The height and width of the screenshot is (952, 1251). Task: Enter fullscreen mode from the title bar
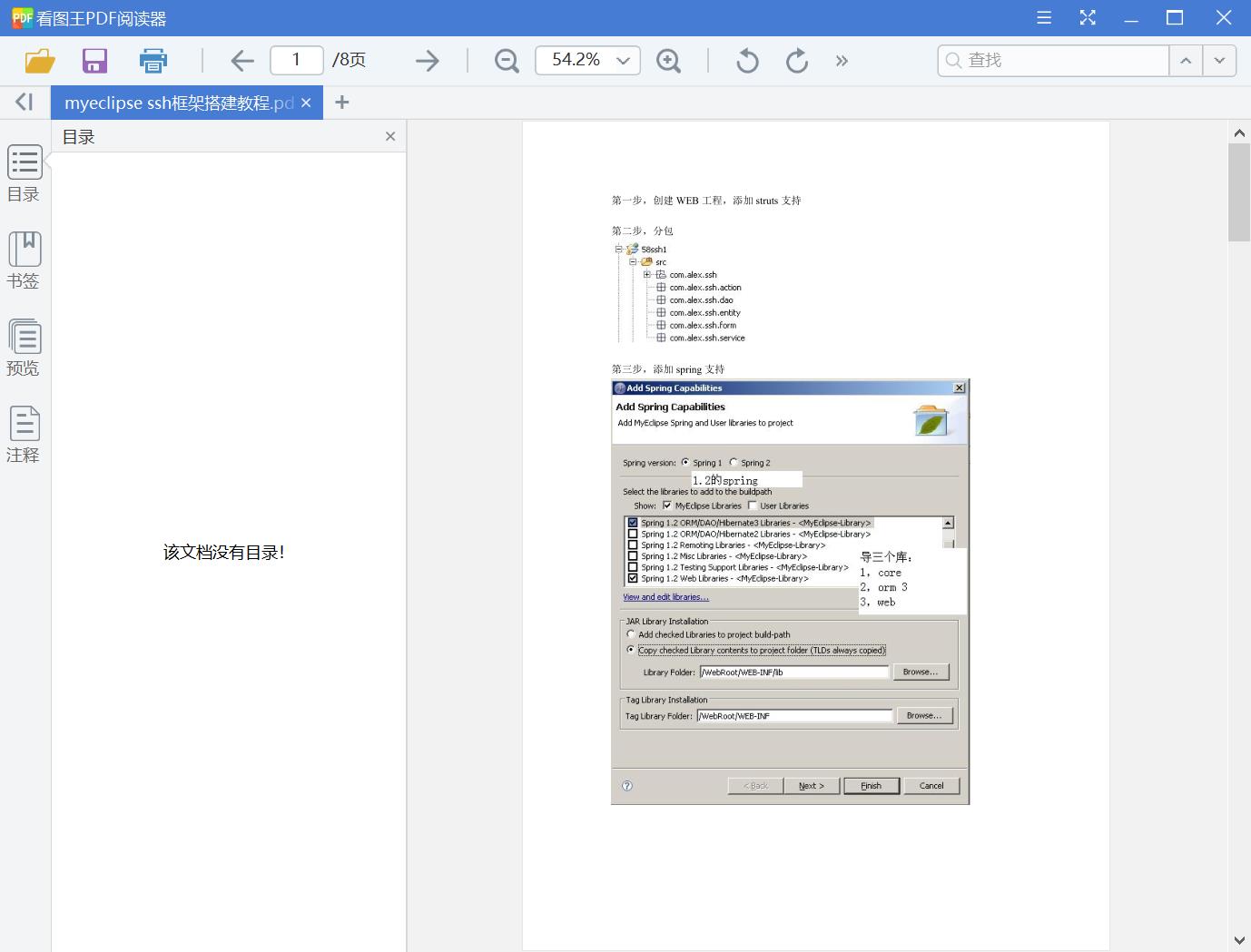(1088, 17)
